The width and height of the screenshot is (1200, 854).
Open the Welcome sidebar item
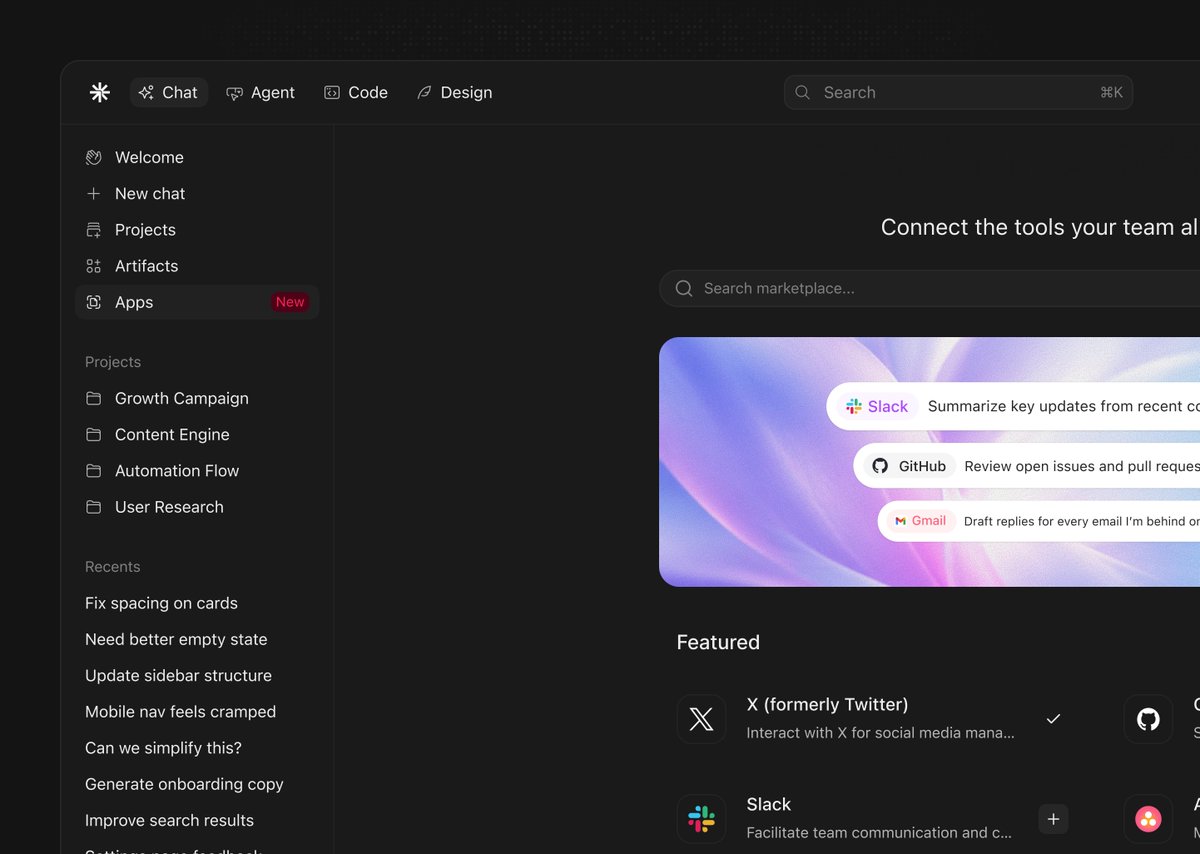click(197, 157)
